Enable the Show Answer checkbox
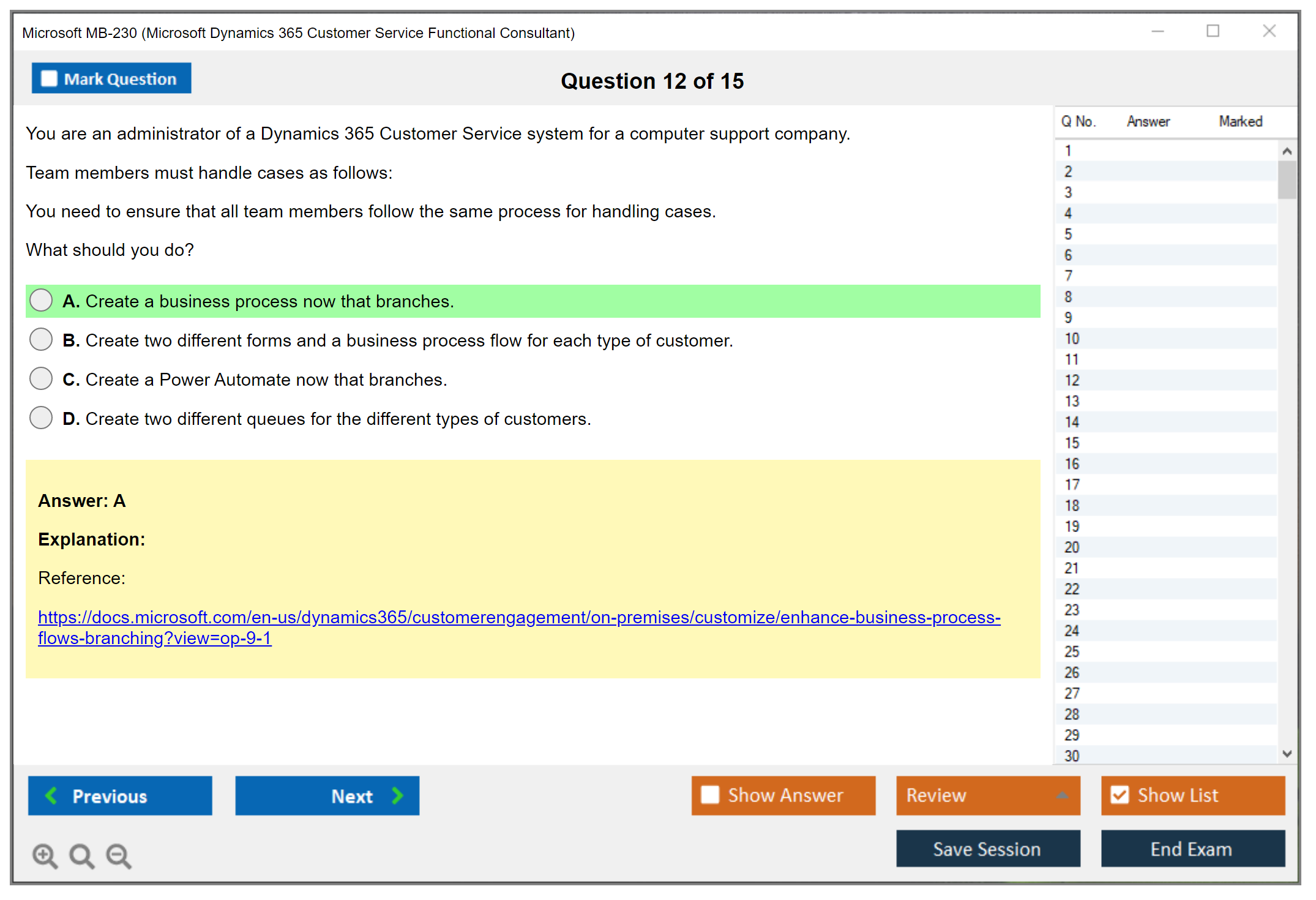 pyautogui.click(x=710, y=795)
